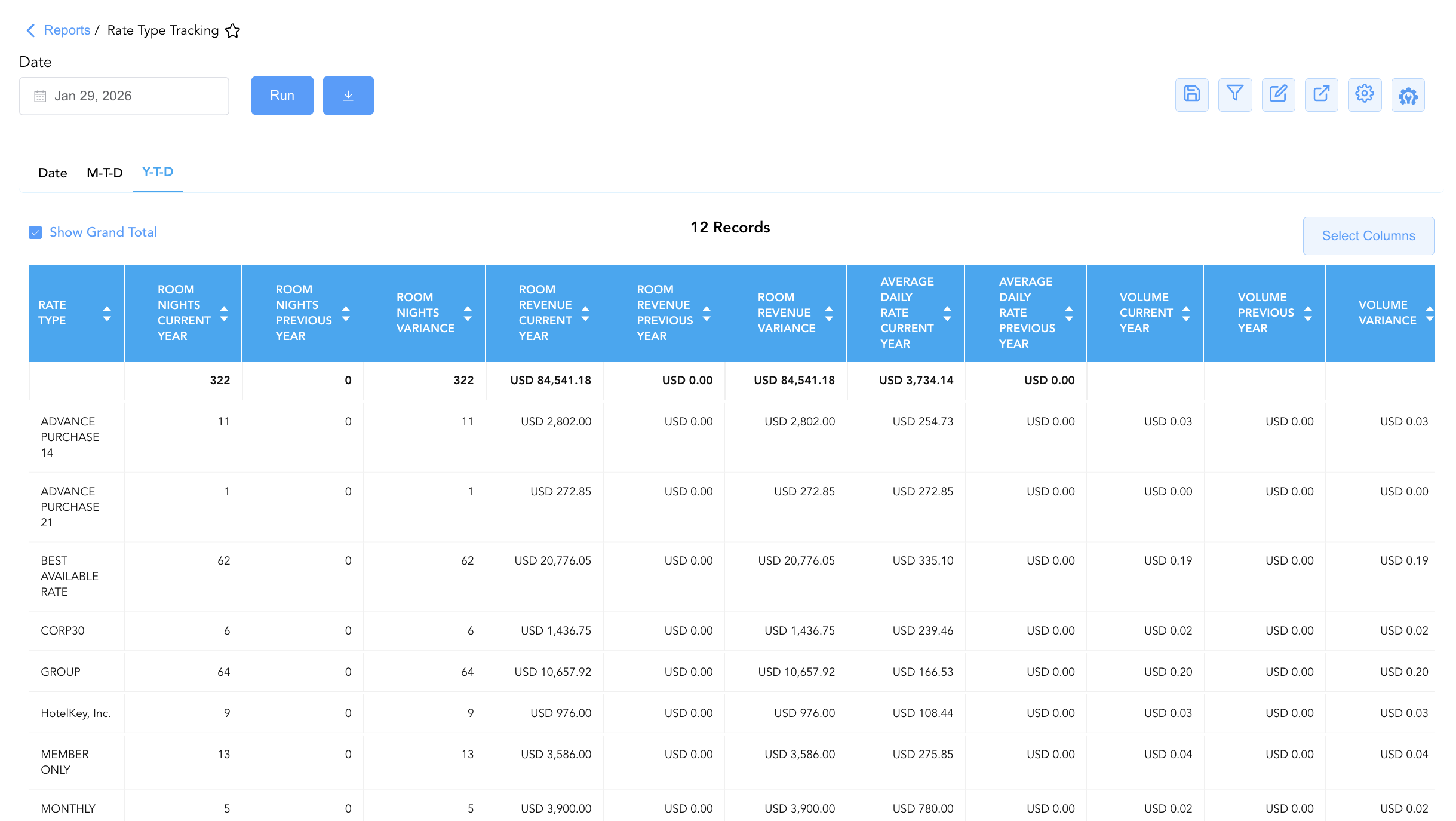
Task: Open the Select Columns button
Action: pos(1368,236)
